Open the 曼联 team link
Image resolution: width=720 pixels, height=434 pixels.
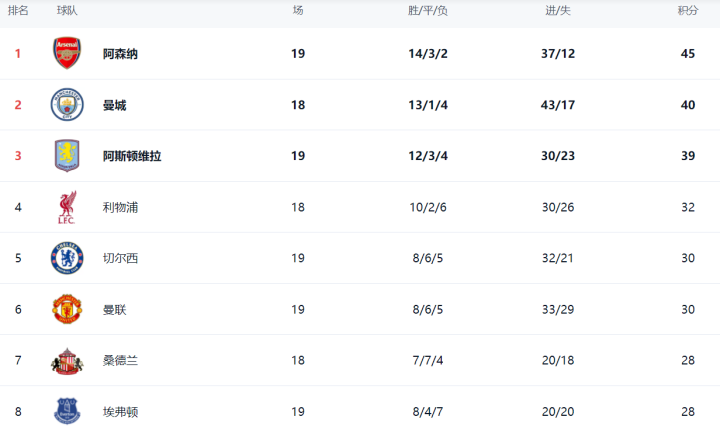coord(114,310)
